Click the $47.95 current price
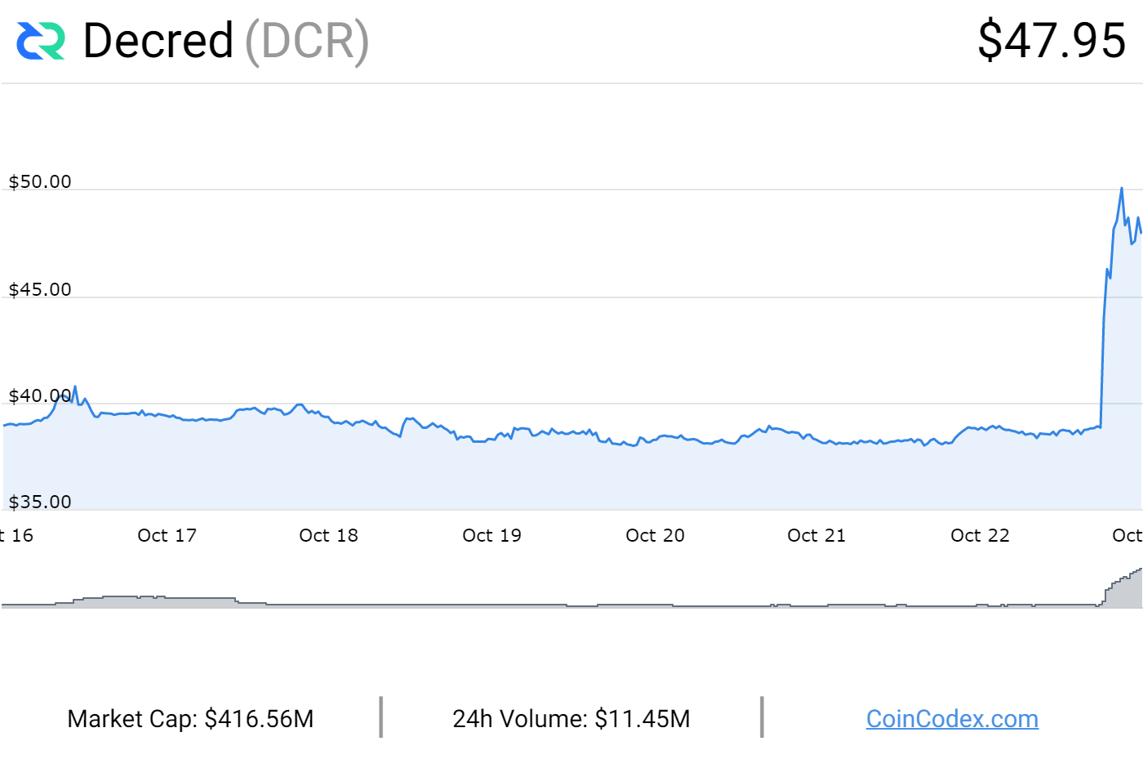 (x=1052, y=41)
